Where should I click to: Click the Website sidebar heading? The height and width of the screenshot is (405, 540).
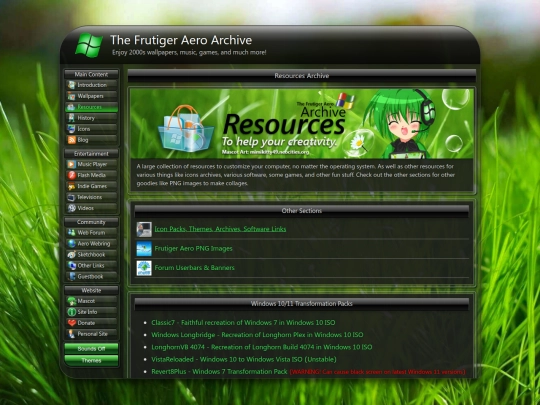[91, 290]
